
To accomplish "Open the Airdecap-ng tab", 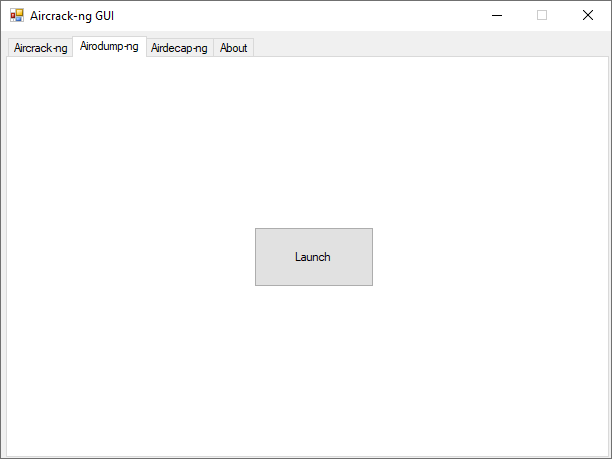I will (180, 48).
